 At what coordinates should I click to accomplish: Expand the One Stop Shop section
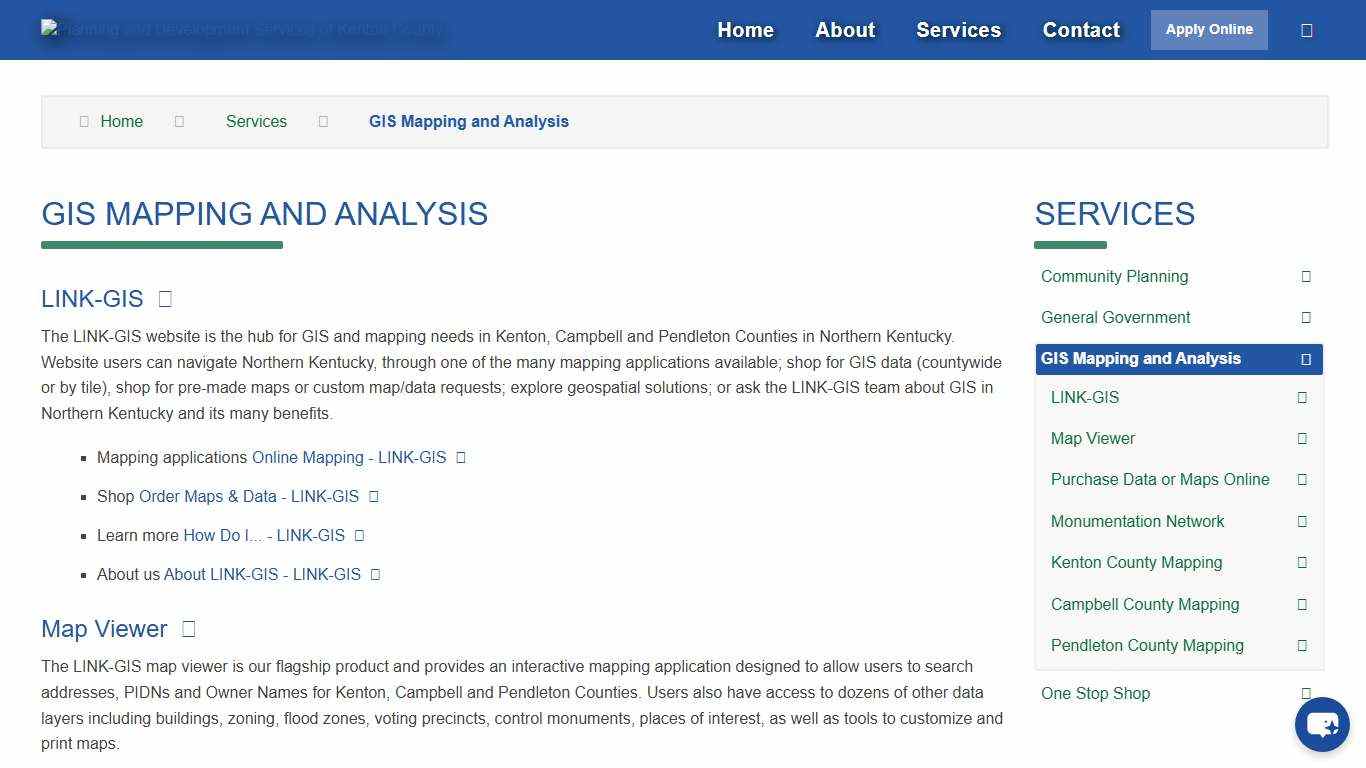coord(1305,693)
